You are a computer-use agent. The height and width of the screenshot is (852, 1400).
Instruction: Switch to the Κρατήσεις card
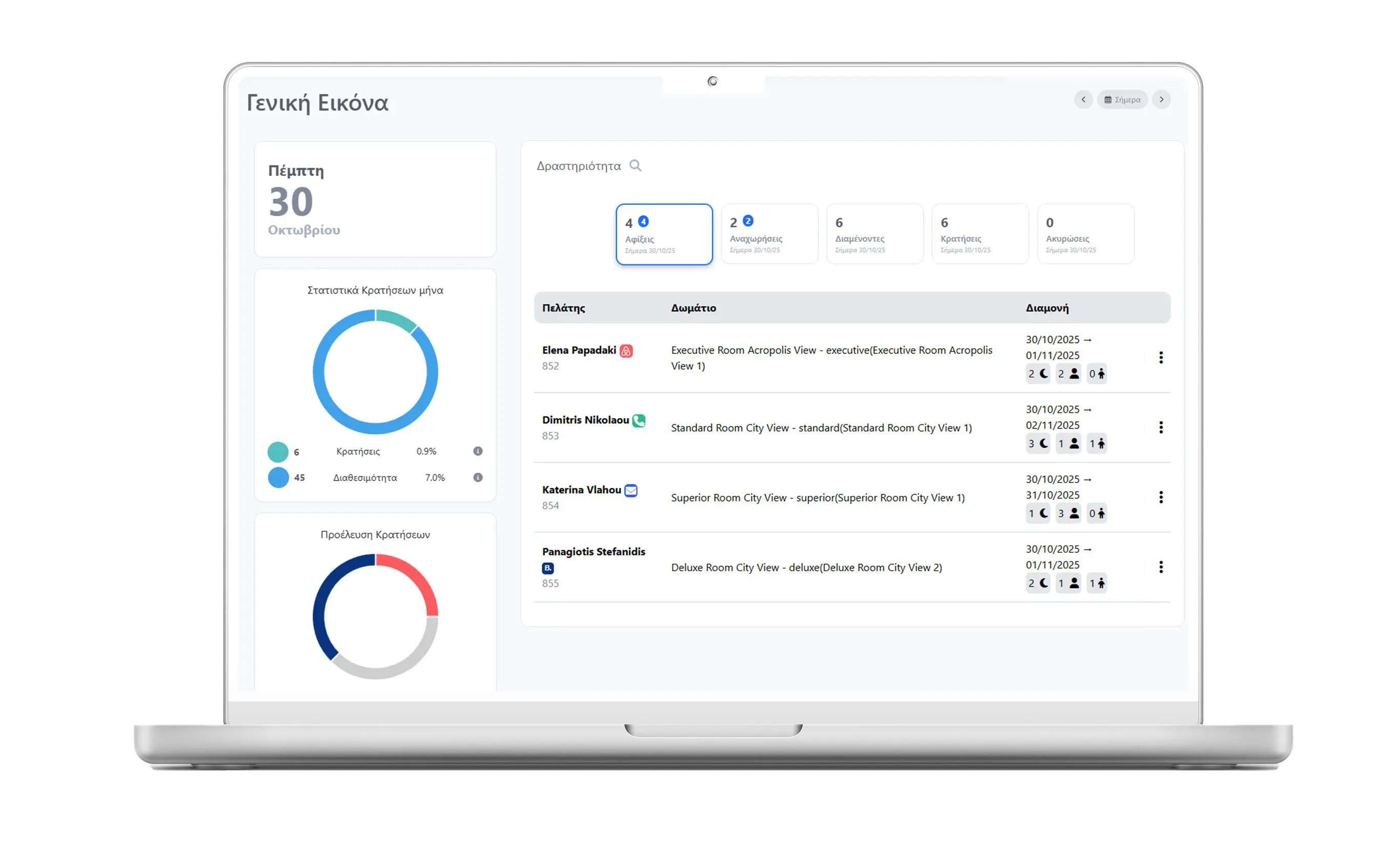click(980, 234)
